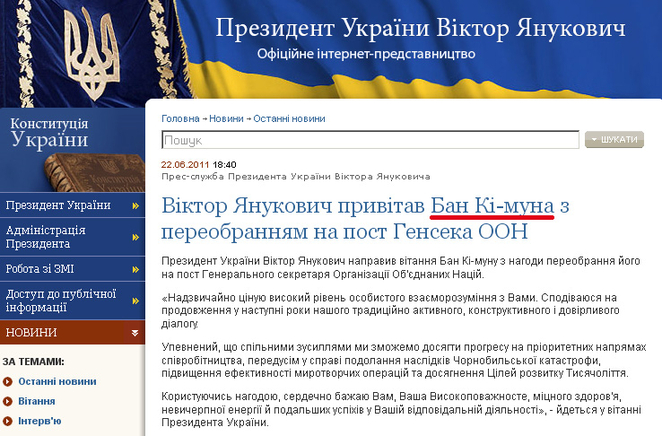The width and height of the screenshot is (662, 436).
Task: Open the Вітання topic link in sidebar
Action: (36, 401)
